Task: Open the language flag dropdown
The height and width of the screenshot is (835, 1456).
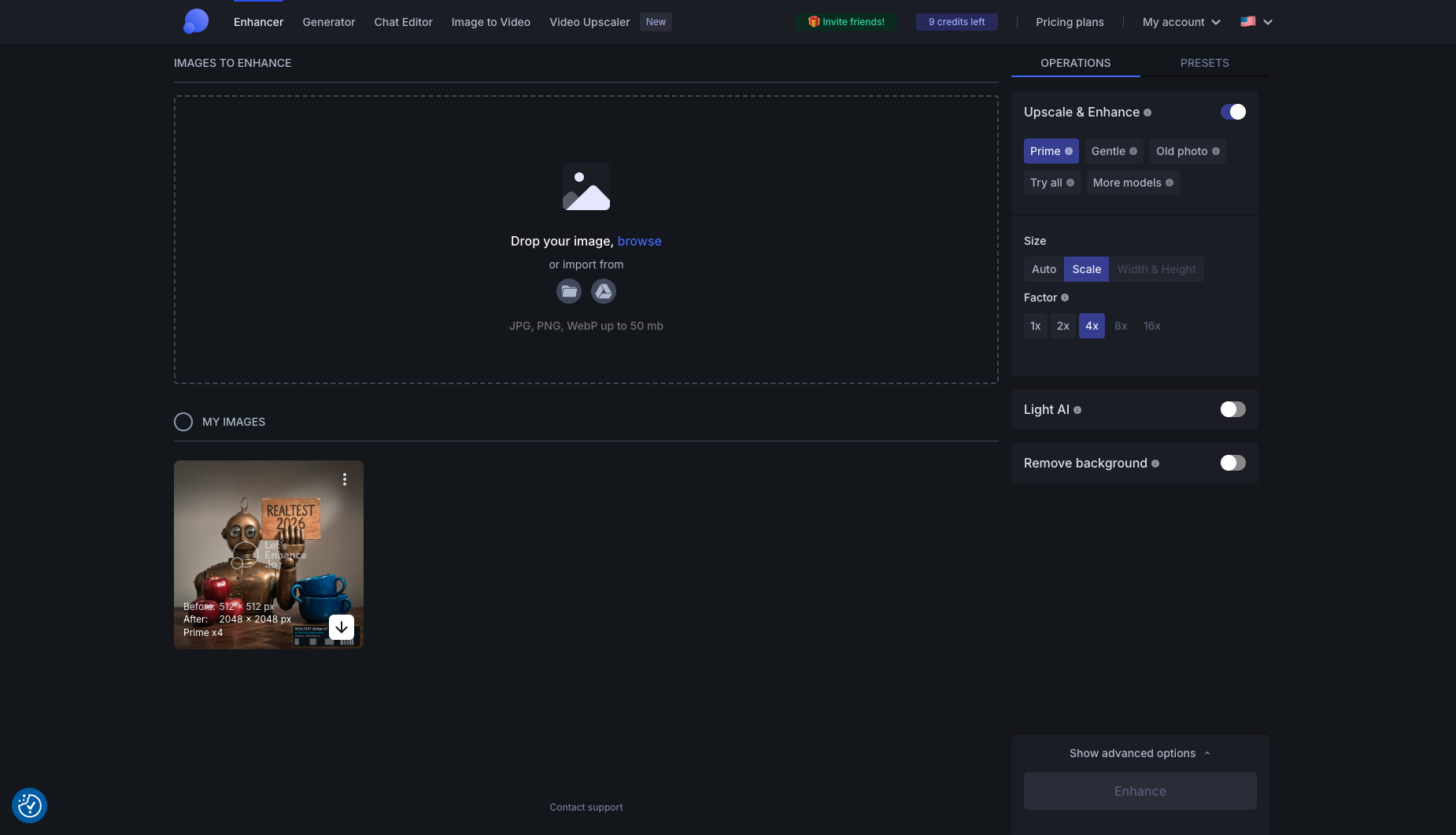Action: (1257, 22)
